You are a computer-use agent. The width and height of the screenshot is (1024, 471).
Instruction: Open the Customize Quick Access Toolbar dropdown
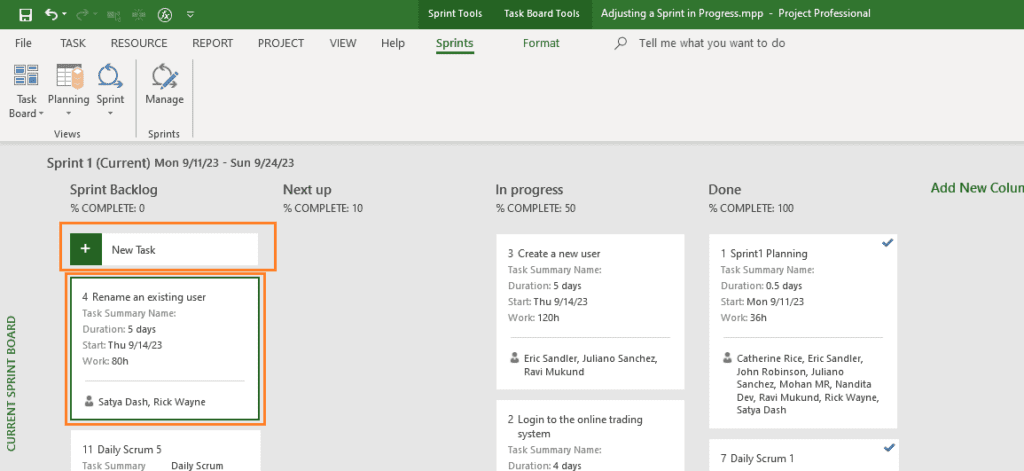click(191, 14)
